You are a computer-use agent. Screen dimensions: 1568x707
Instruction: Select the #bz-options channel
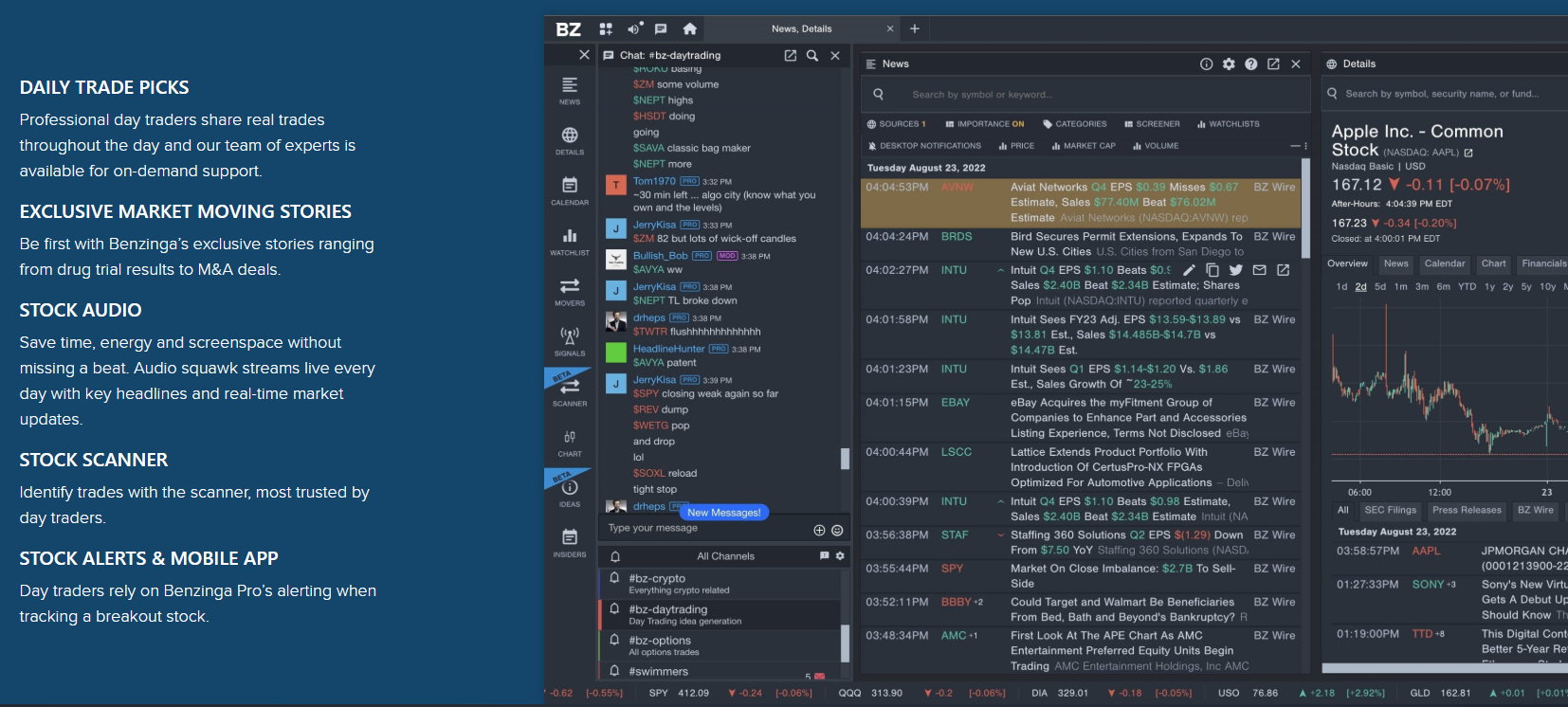point(720,645)
